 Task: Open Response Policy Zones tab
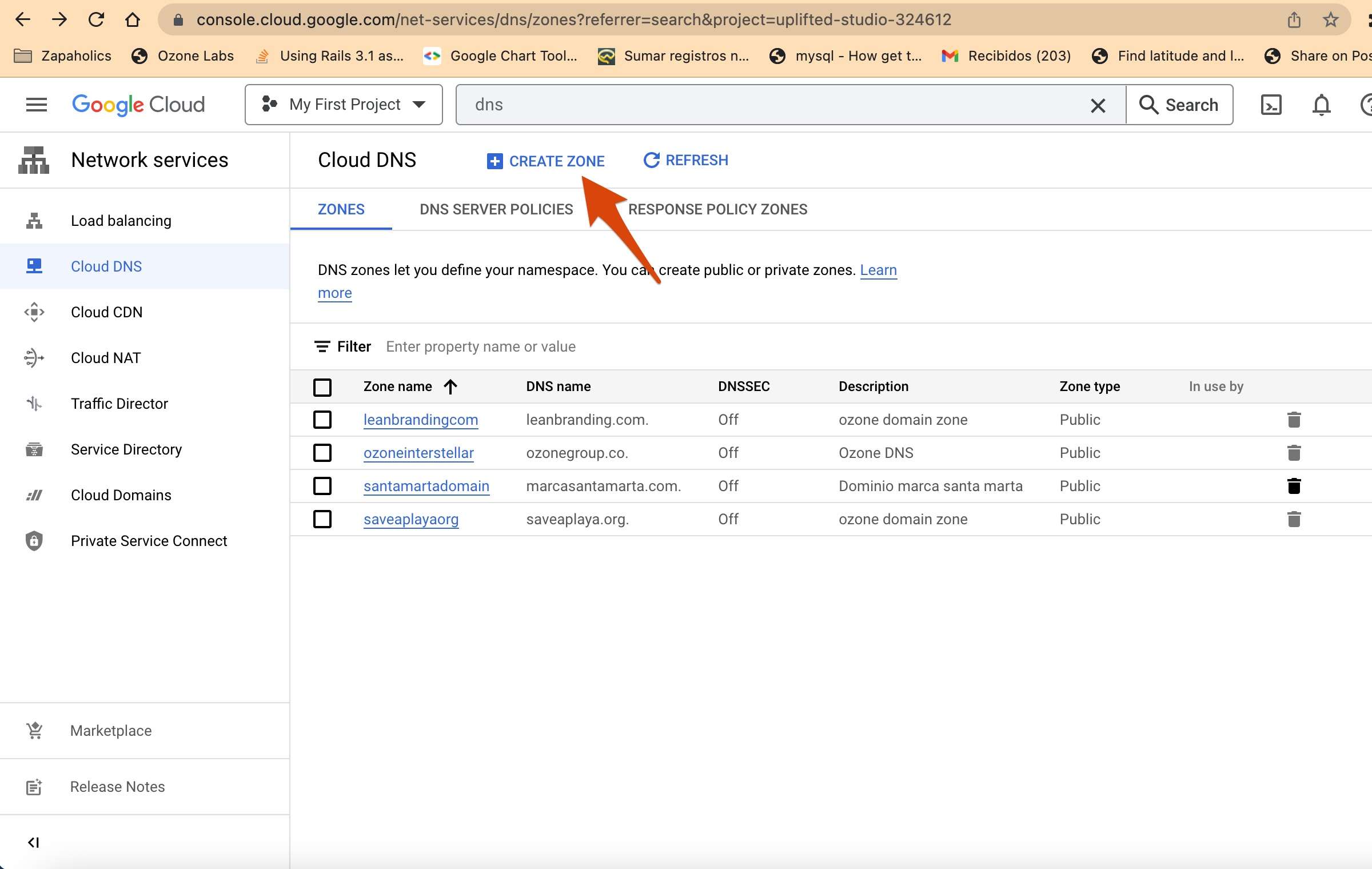[x=717, y=209]
